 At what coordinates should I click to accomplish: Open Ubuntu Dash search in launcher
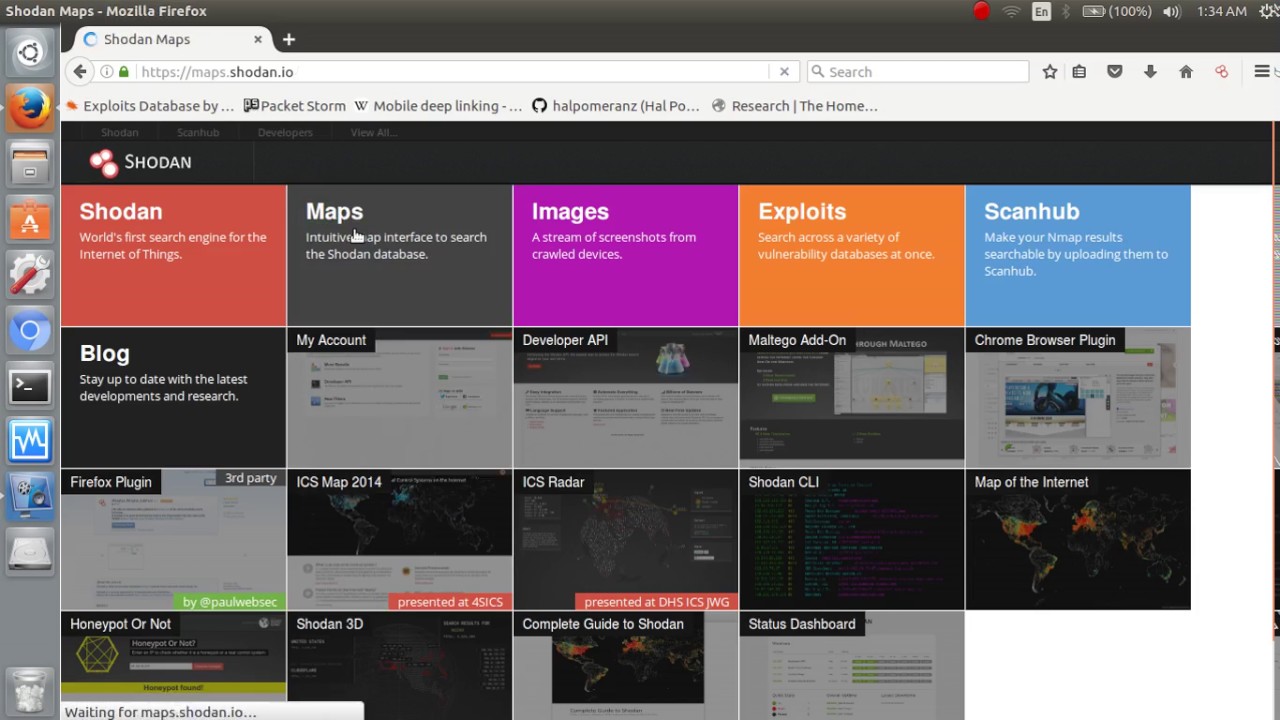[x=30, y=52]
